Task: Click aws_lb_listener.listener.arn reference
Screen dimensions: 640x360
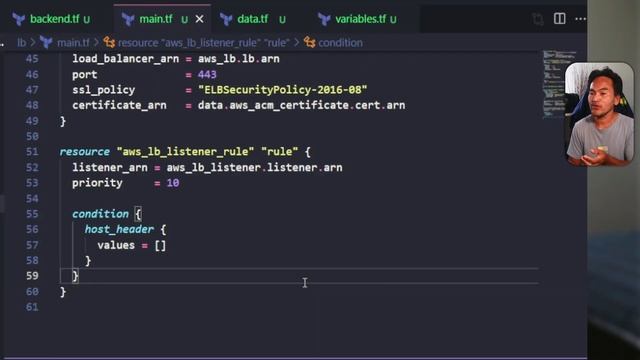Action: [254, 167]
